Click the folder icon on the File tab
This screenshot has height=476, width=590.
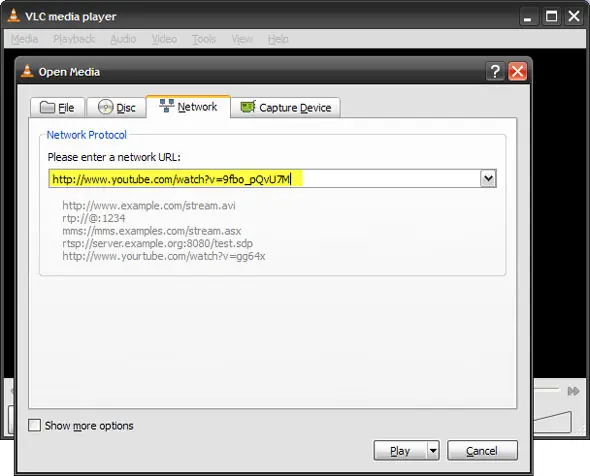coord(47,107)
